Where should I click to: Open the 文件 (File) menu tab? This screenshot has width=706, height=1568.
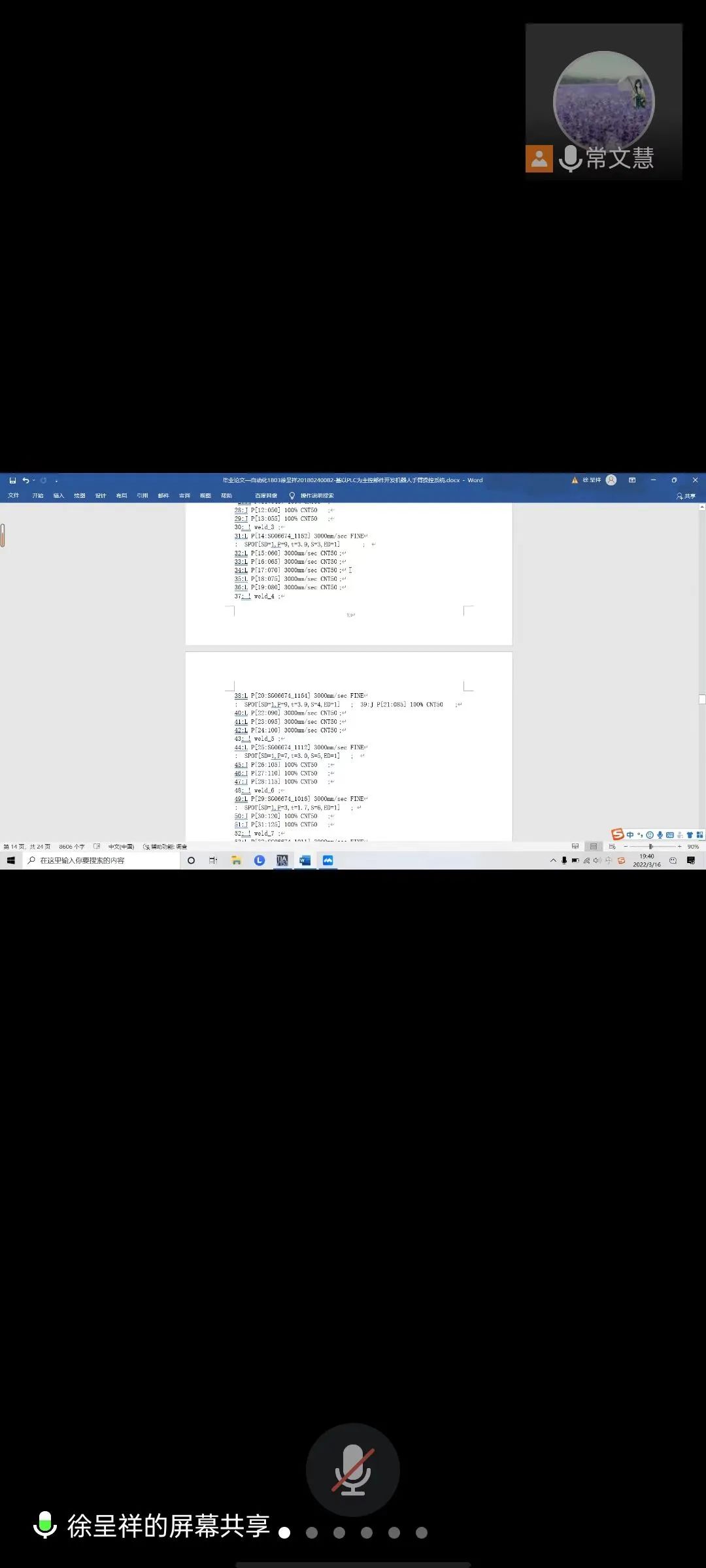click(13, 496)
